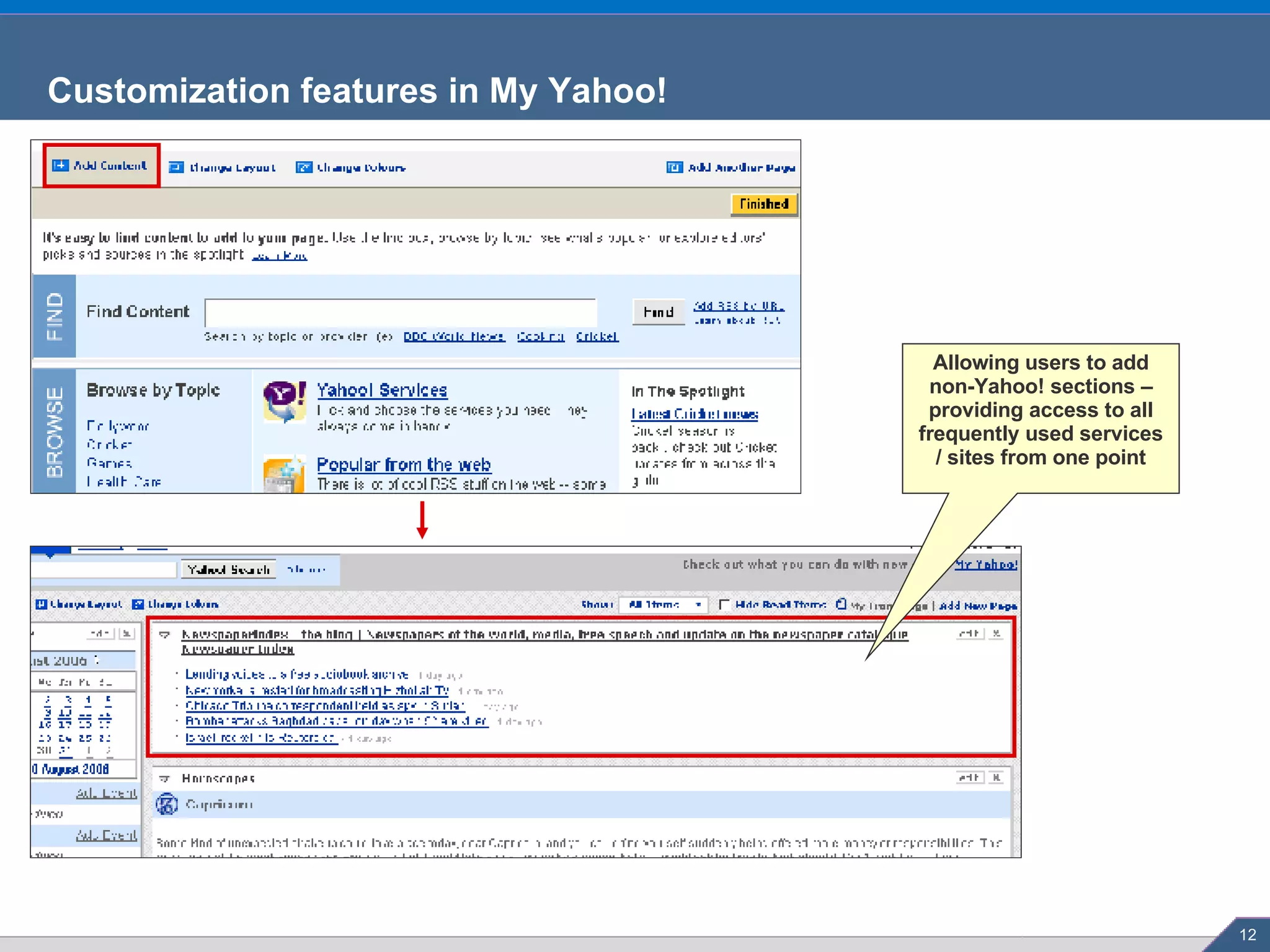Image resolution: width=1270 pixels, height=952 pixels.
Task: Click the lower Change Colours icon
Action: tap(138, 604)
